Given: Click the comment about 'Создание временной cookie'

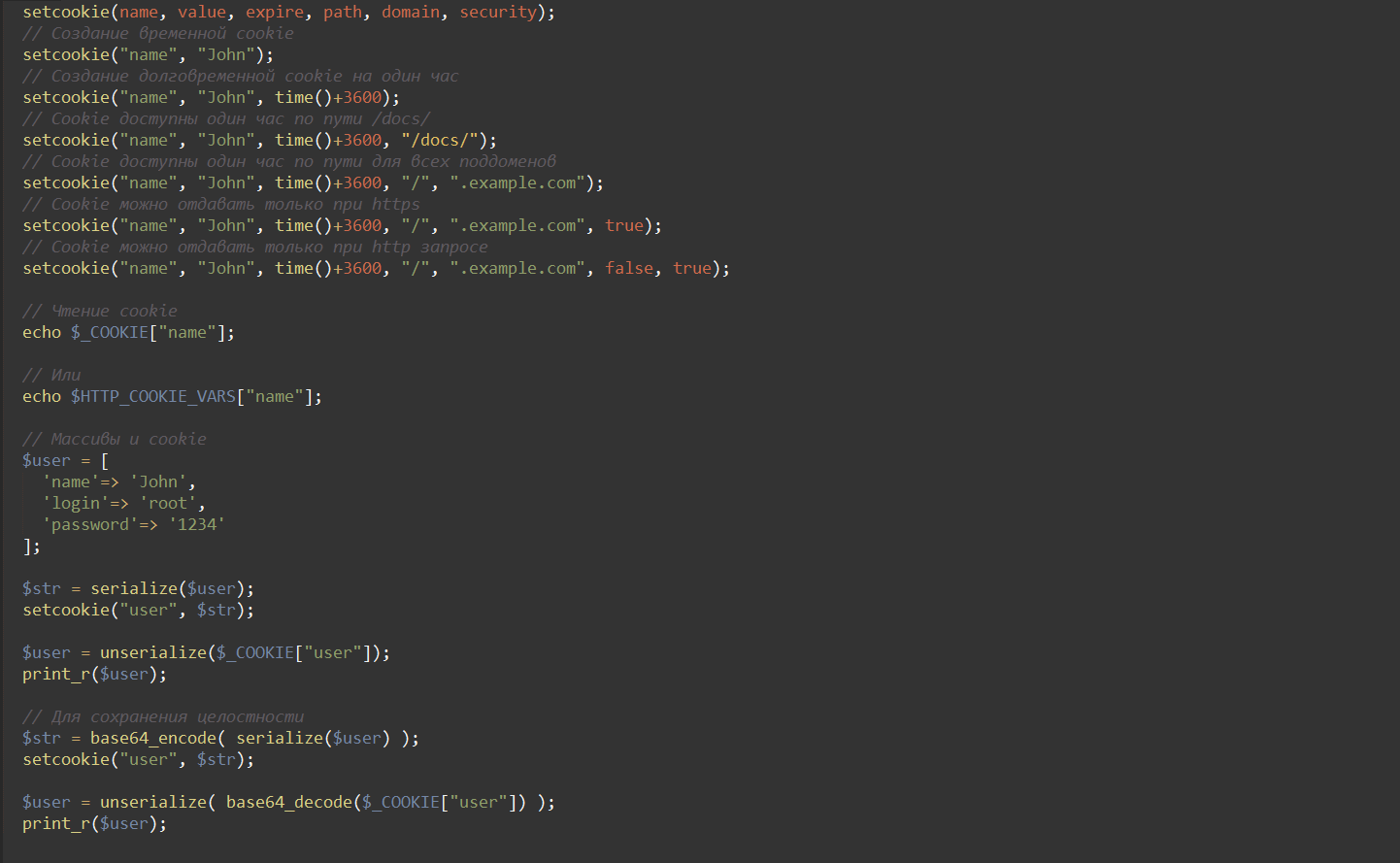Looking at the screenshot, I should pos(158,33).
